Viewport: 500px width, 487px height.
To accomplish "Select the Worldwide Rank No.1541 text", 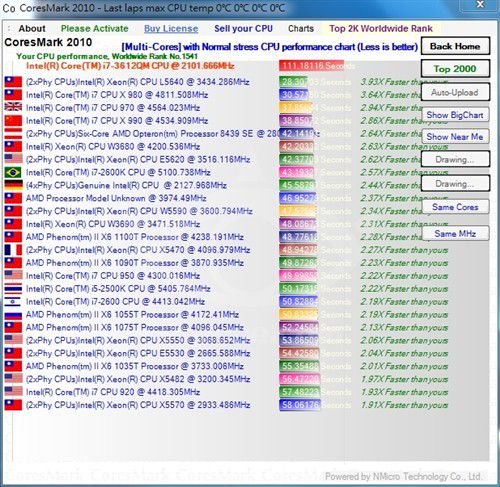I will pos(155,56).
